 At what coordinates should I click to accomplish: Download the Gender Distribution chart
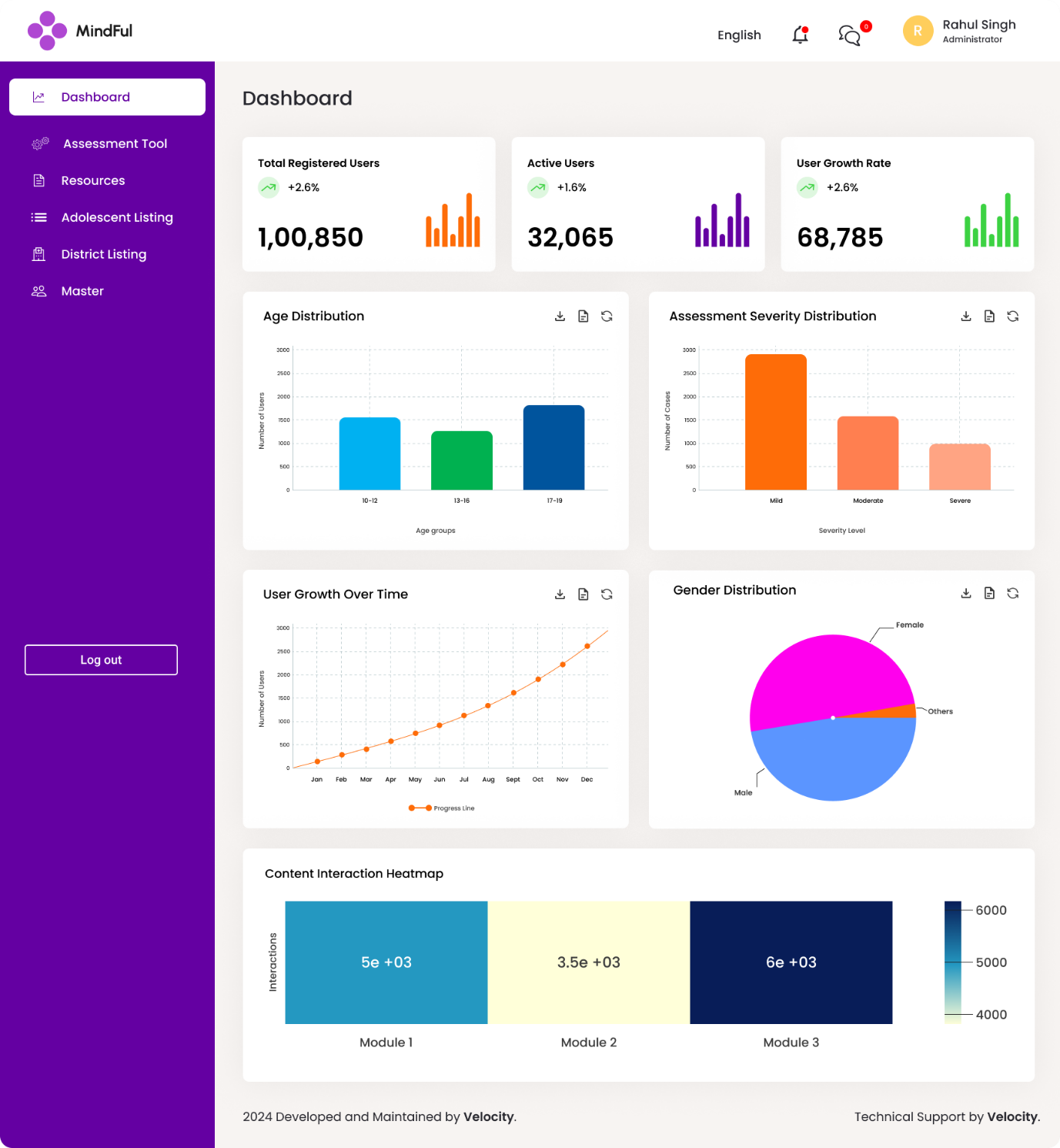(965, 593)
